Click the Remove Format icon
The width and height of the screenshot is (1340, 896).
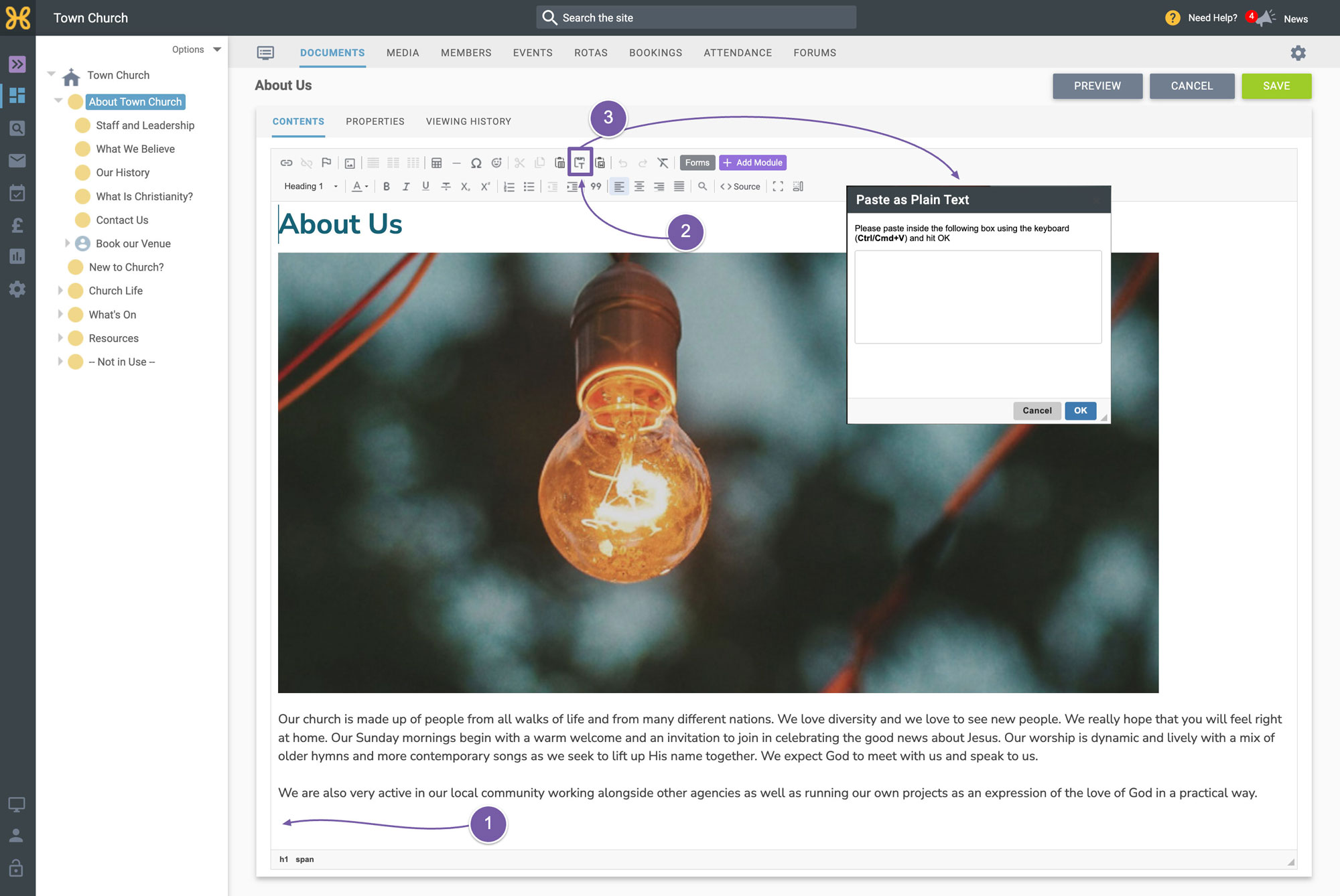[x=663, y=163]
